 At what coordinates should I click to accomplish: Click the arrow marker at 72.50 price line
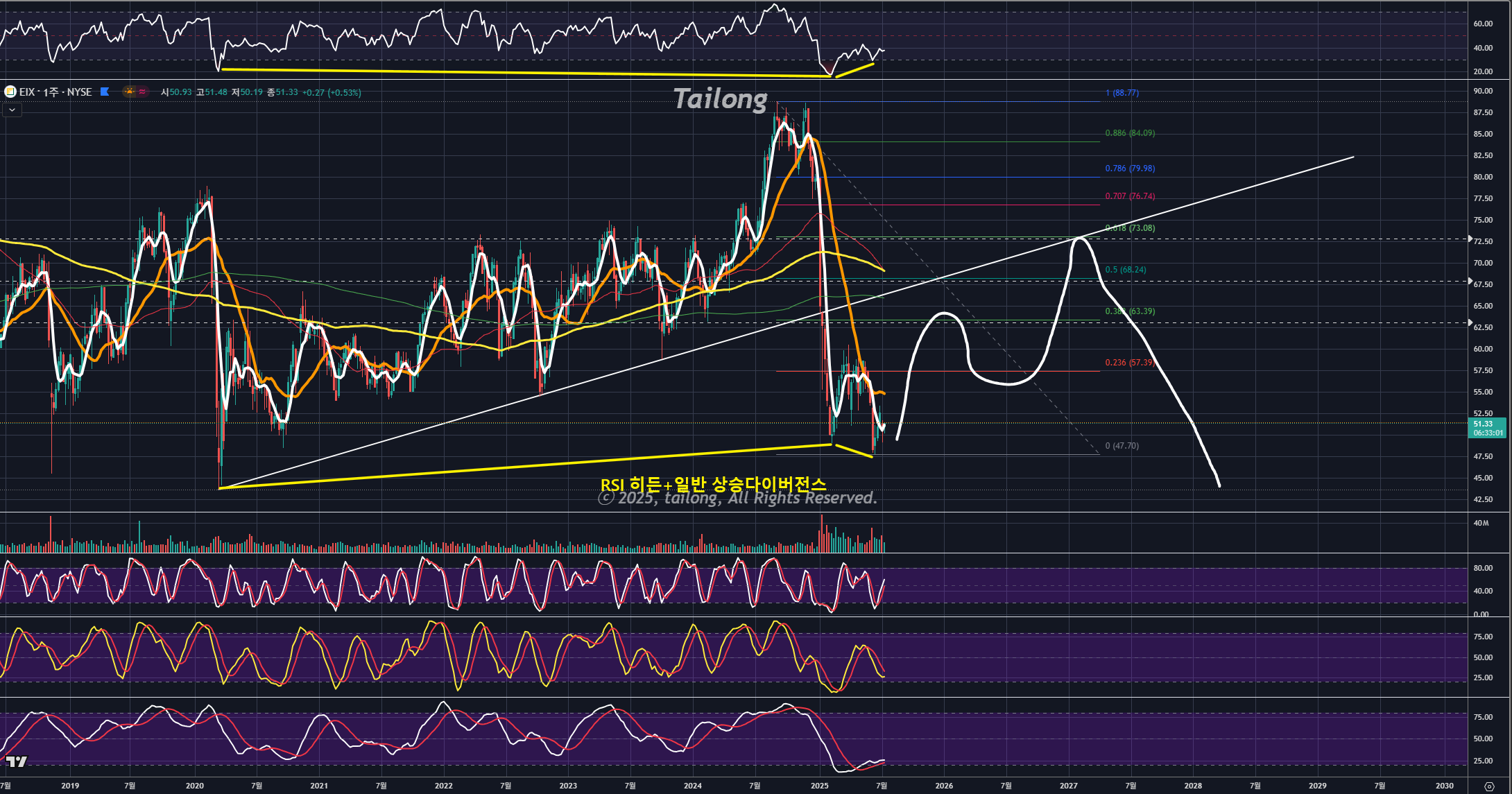tap(1471, 239)
